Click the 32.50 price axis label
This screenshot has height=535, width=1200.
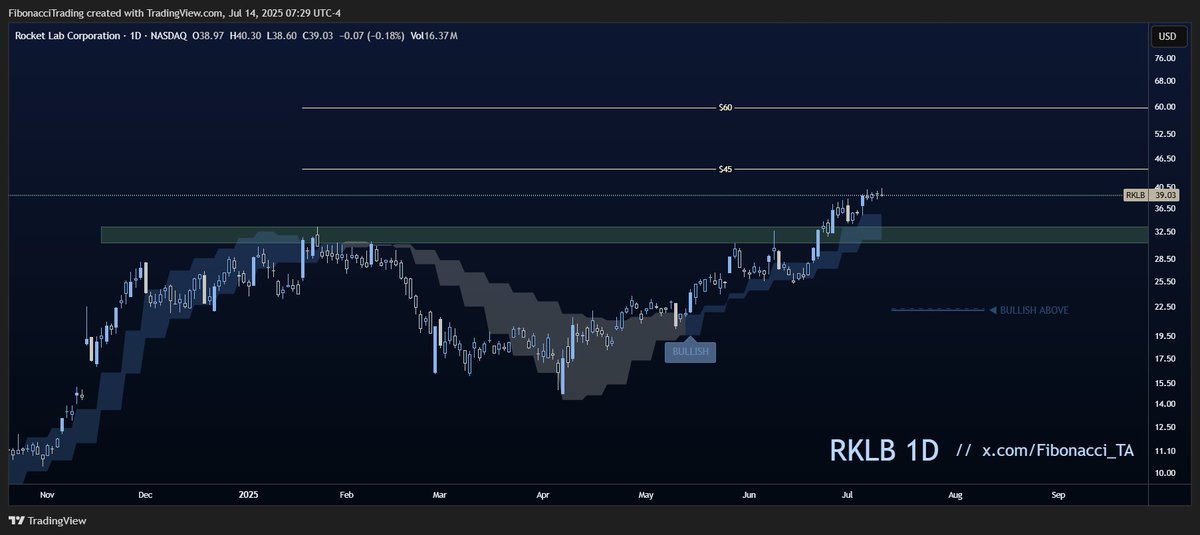[1165, 232]
